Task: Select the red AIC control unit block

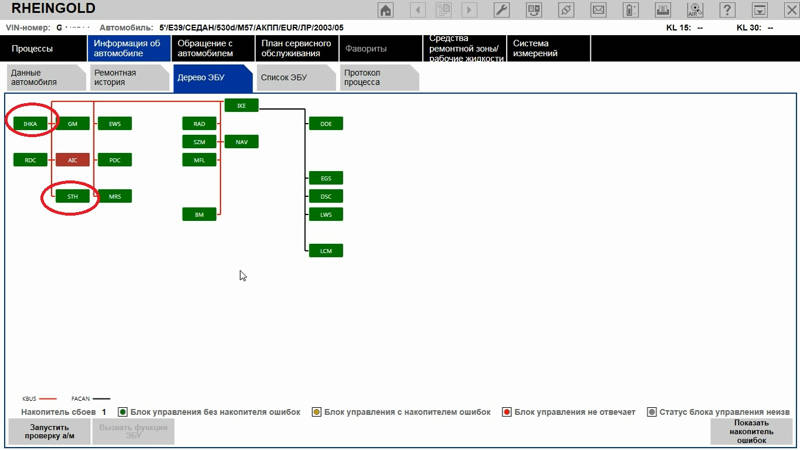Action: (x=72, y=160)
